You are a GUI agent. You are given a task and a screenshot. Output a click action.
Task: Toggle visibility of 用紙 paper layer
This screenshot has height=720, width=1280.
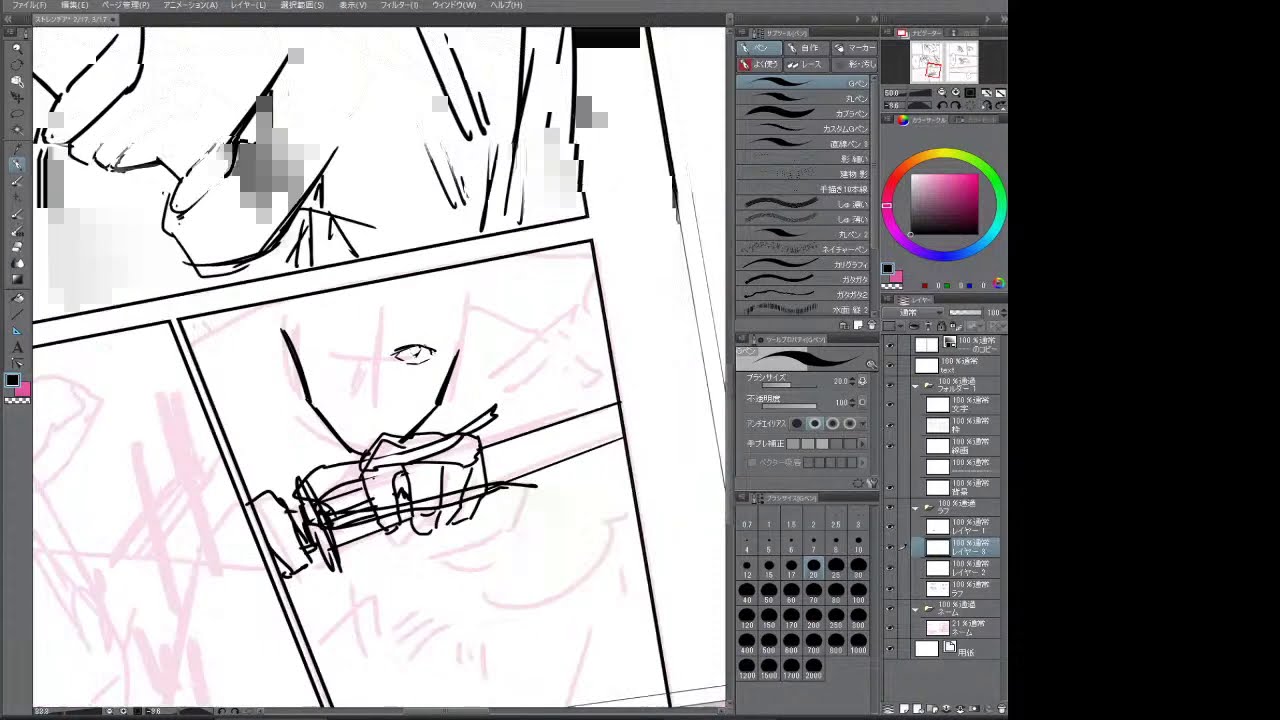pos(890,649)
